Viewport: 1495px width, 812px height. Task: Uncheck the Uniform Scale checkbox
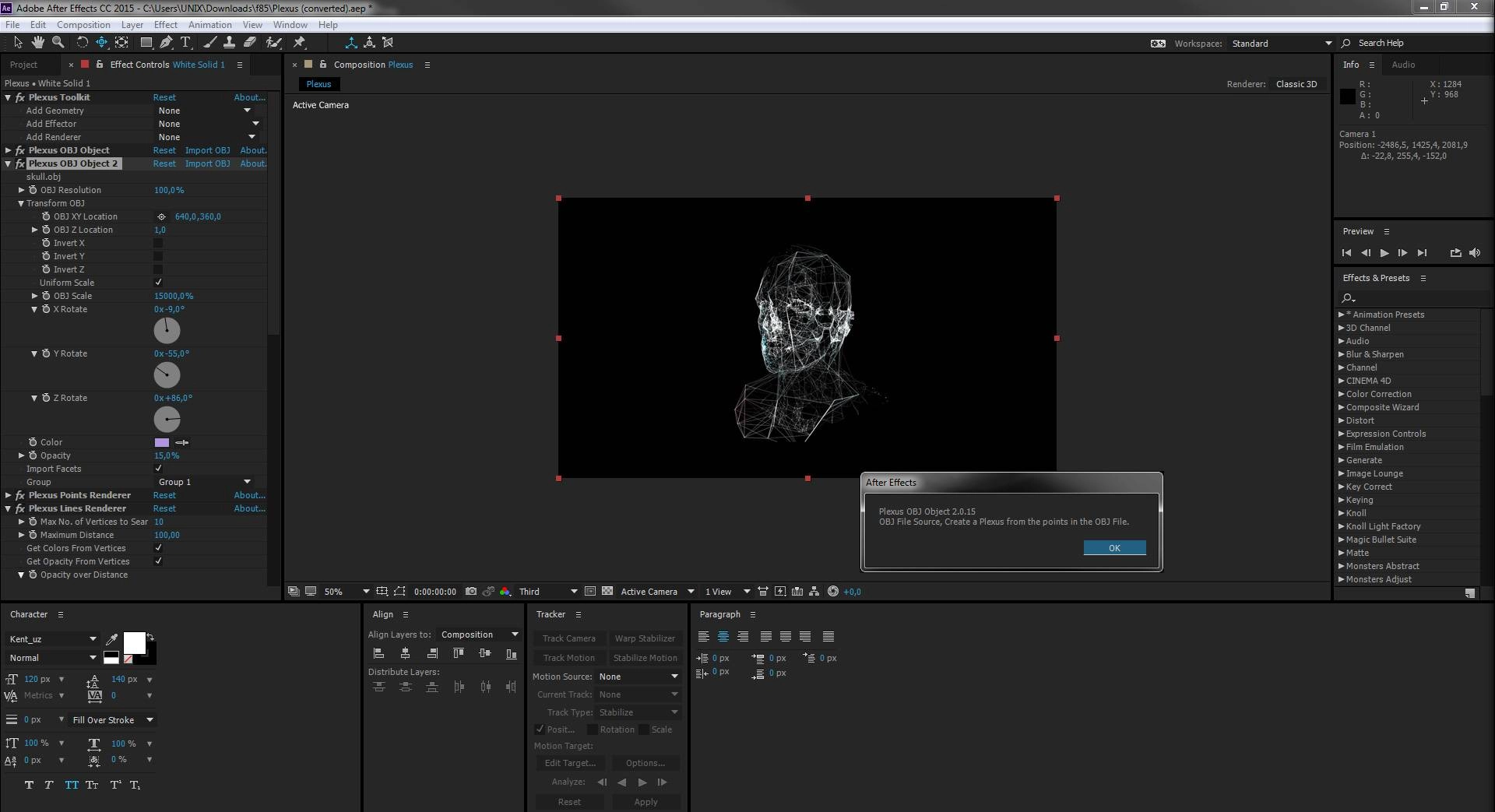tap(158, 283)
